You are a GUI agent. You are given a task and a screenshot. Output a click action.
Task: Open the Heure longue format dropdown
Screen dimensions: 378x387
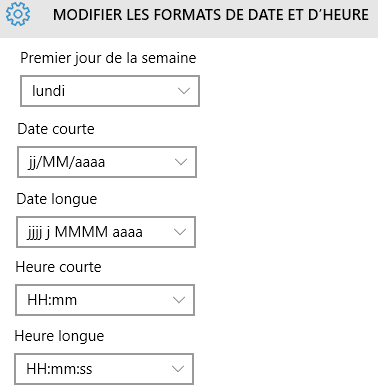pyautogui.click(x=104, y=369)
